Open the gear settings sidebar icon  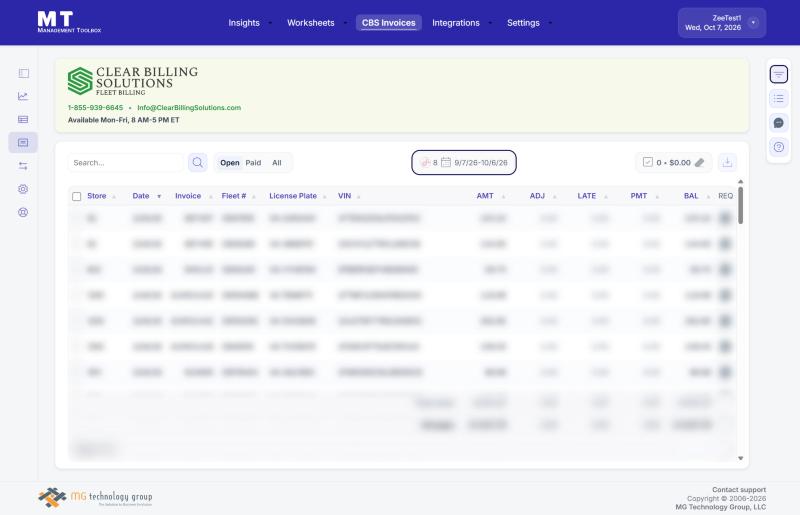23,189
